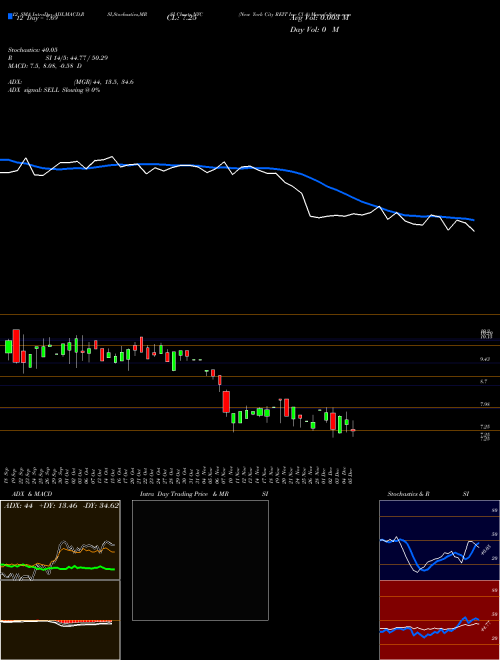The width and height of the screenshot is (500, 660).
Task: Click the 7.98 price axis label
Action: coord(485,404)
